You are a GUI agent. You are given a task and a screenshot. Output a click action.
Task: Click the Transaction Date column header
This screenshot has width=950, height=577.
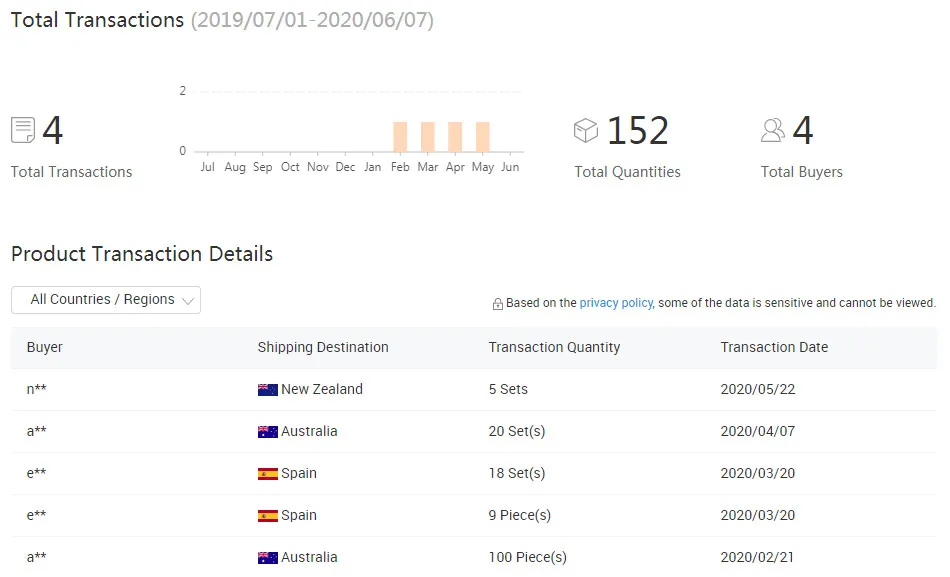click(774, 348)
